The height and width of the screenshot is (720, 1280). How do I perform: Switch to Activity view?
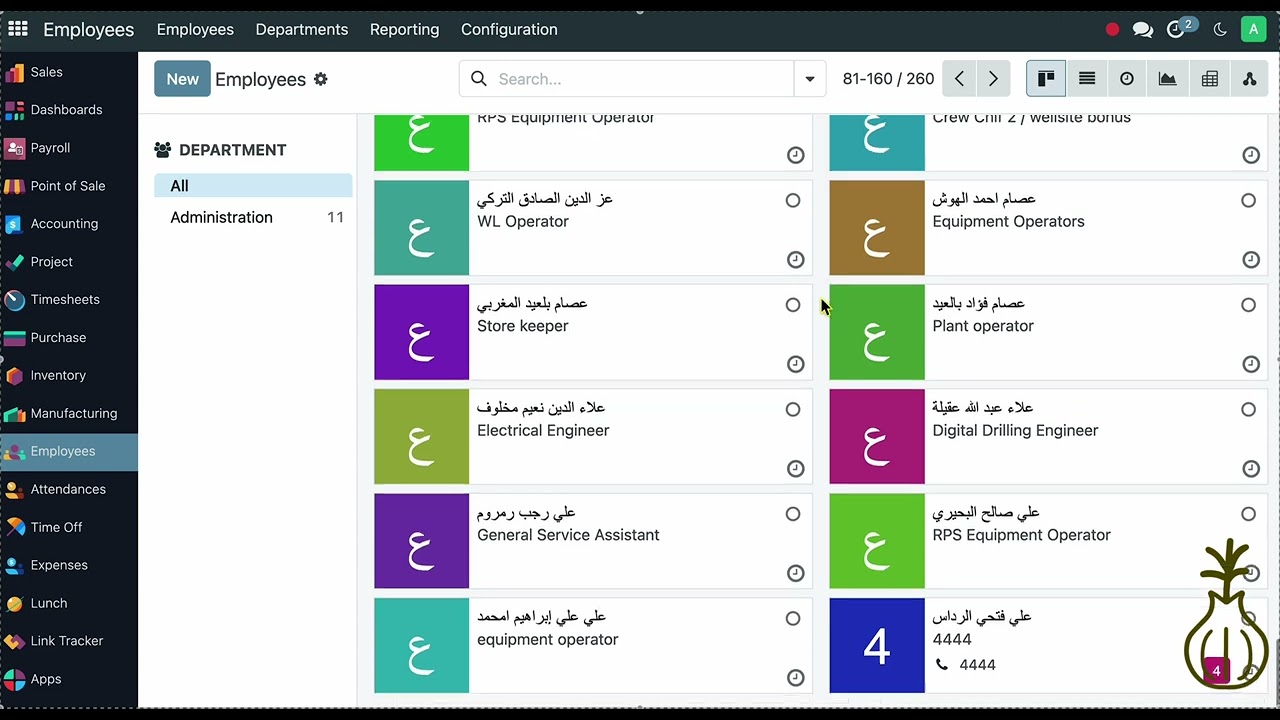pyautogui.click(x=1127, y=79)
